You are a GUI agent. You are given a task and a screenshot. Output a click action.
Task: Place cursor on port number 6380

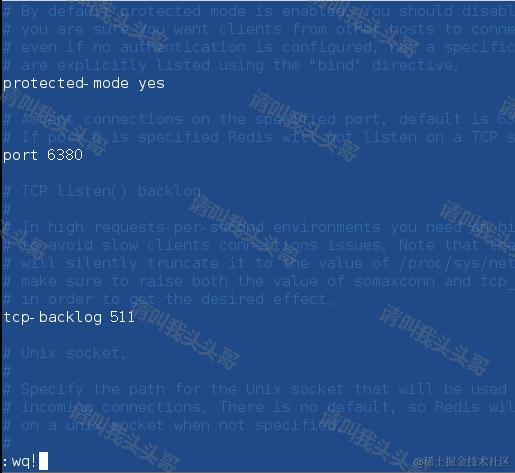65,155
